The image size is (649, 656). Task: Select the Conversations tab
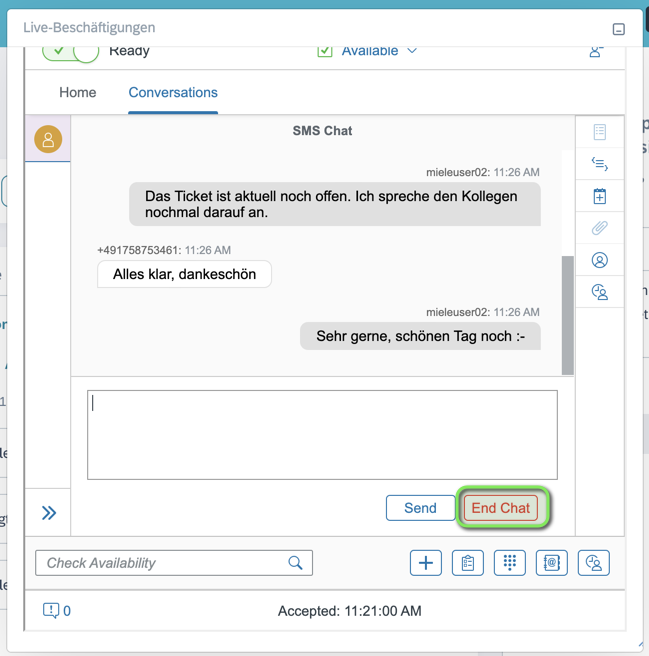pos(173,92)
